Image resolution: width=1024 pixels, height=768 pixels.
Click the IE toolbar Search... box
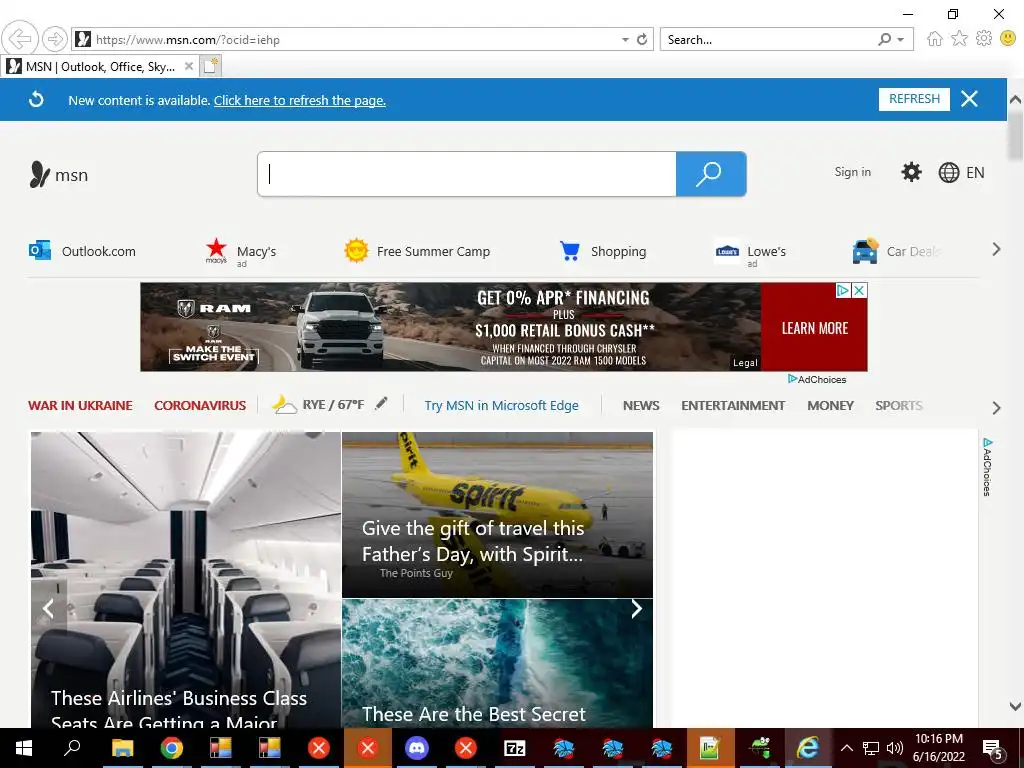pyautogui.click(x=768, y=40)
